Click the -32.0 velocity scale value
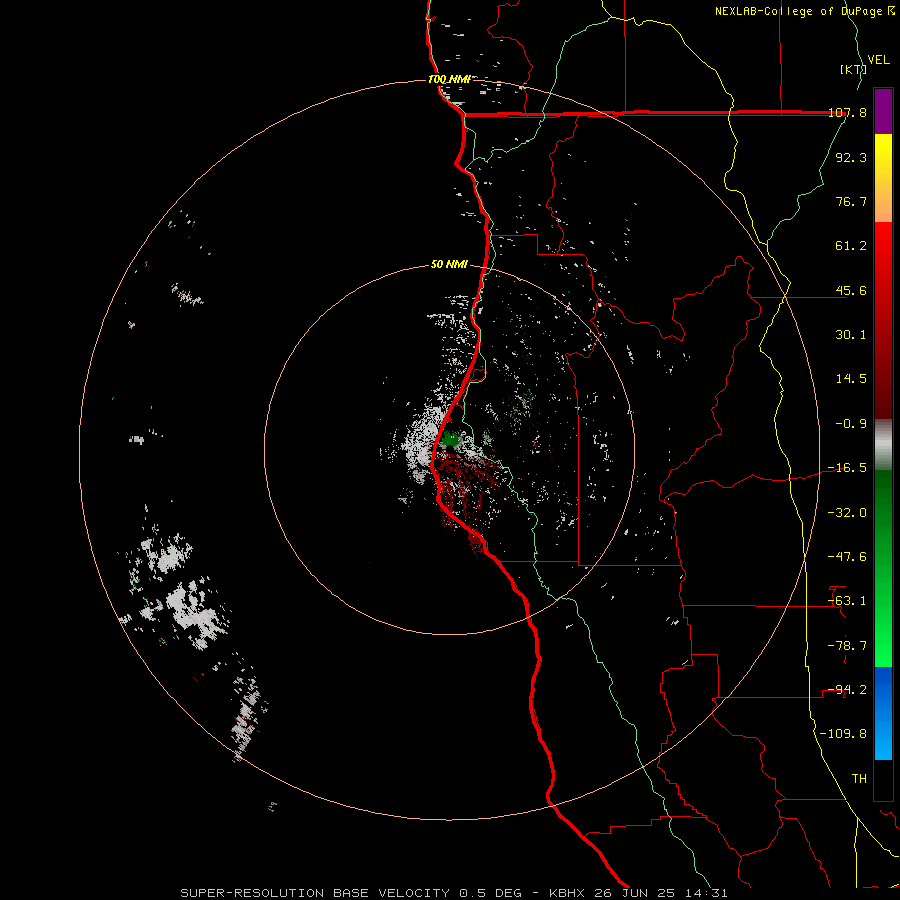 pos(847,513)
